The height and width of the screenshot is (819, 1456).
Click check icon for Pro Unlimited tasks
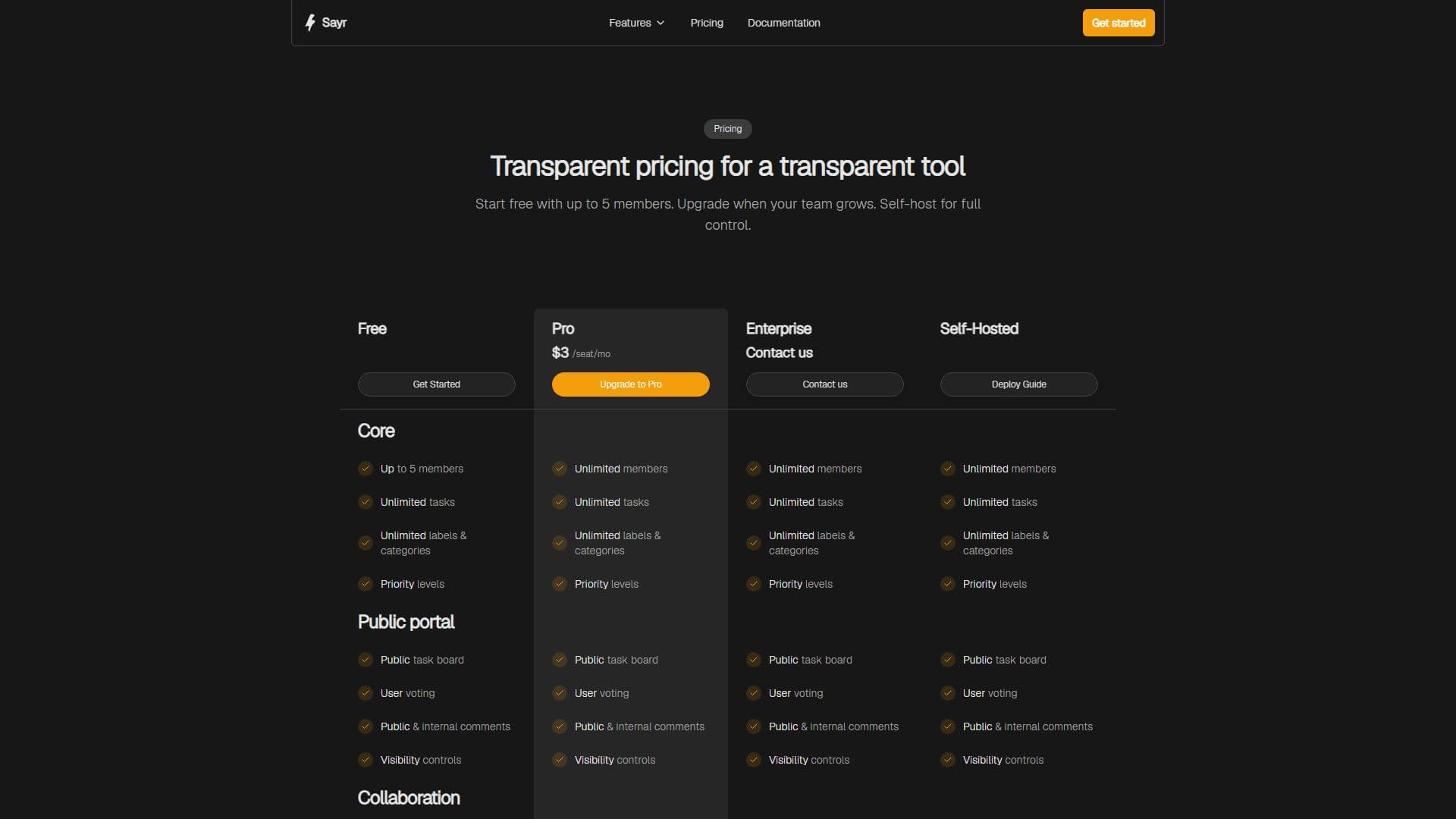coord(560,502)
